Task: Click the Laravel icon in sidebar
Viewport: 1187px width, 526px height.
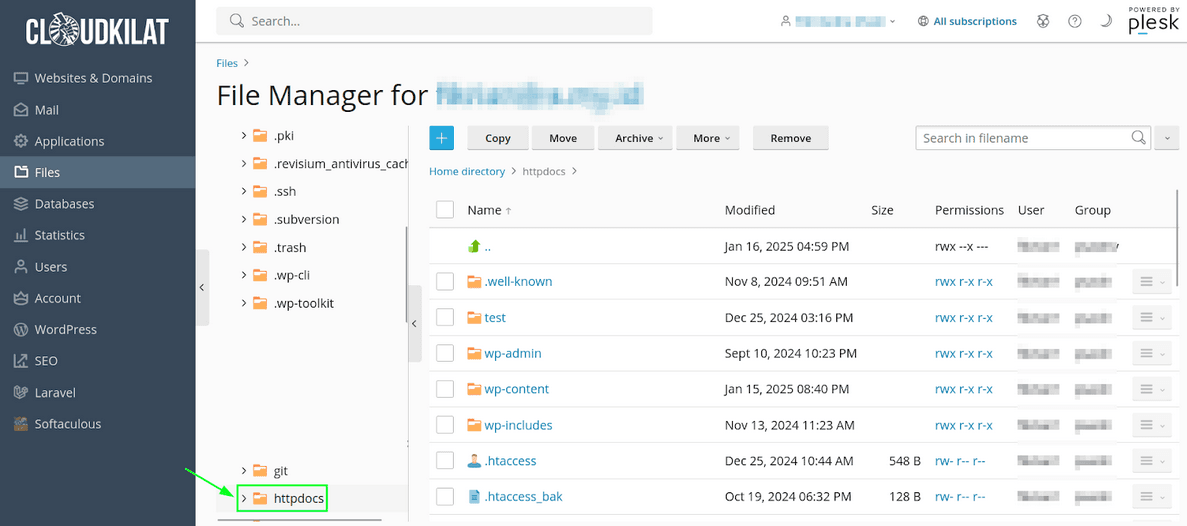Action: 20,393
